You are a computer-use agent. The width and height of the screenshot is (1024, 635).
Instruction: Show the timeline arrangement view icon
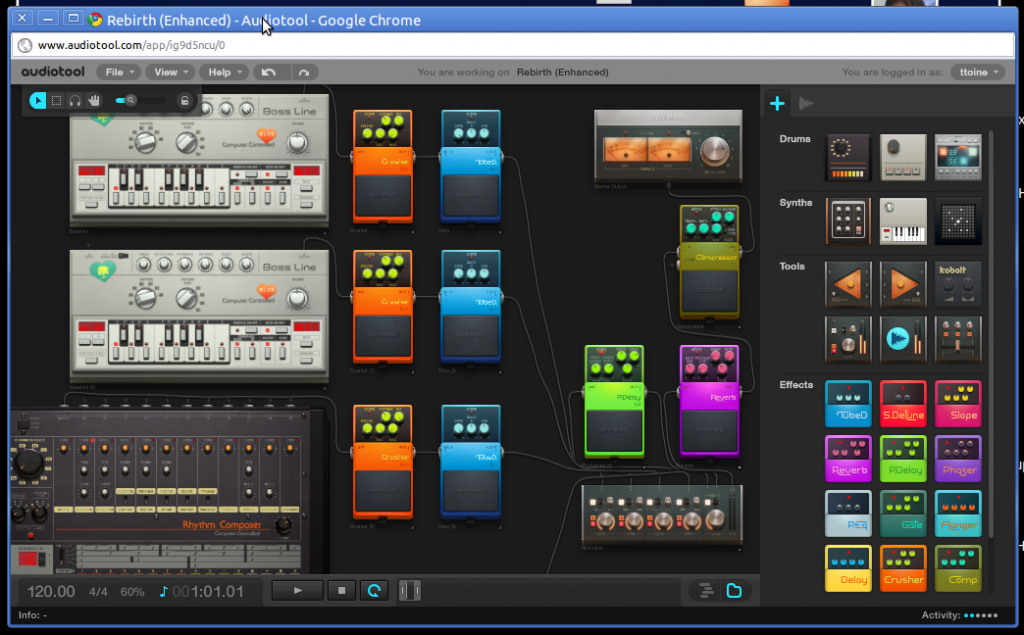pos(706,591)
